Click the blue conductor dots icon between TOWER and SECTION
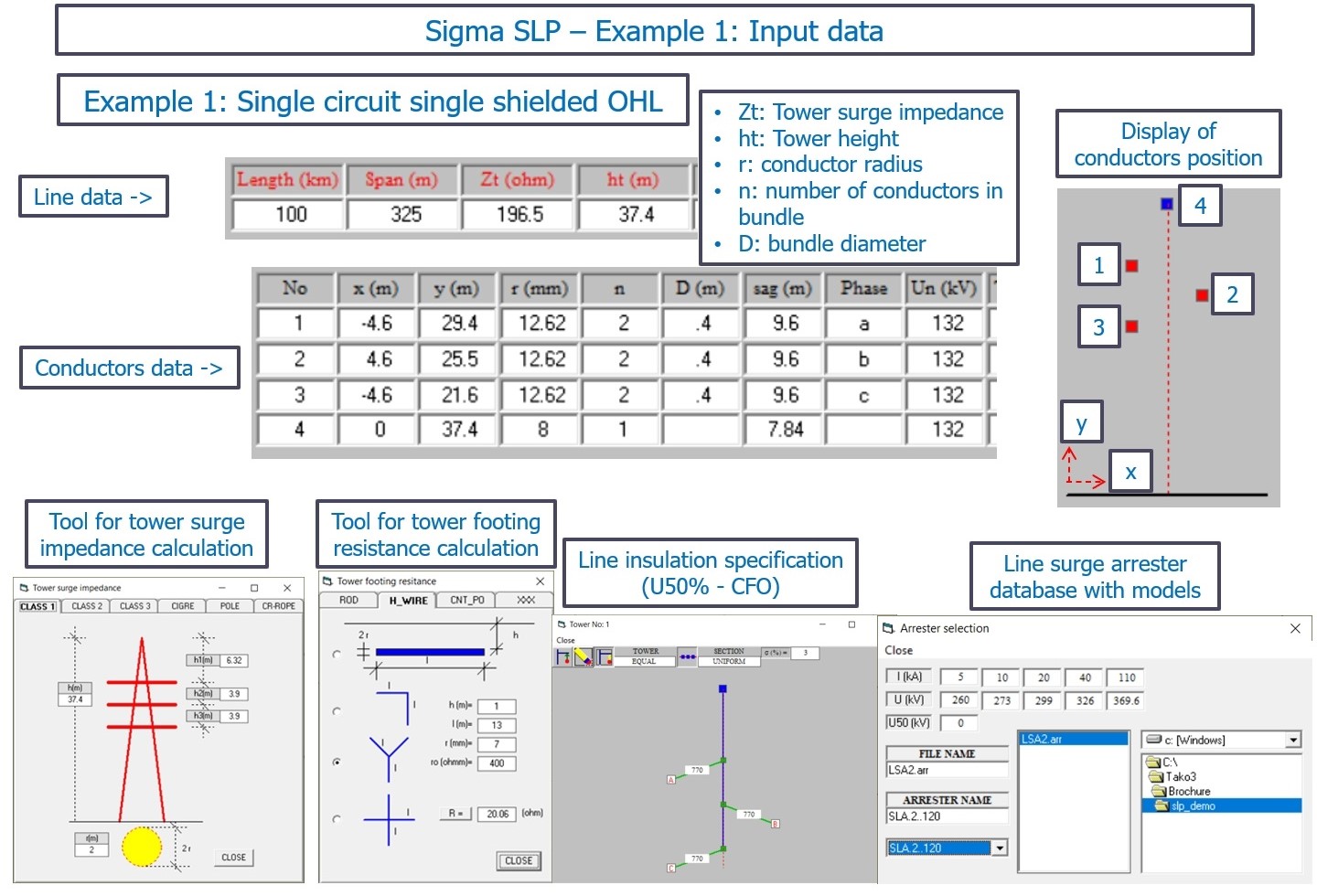This screenshot has height=896, width=1317. [x=688, y=656]
